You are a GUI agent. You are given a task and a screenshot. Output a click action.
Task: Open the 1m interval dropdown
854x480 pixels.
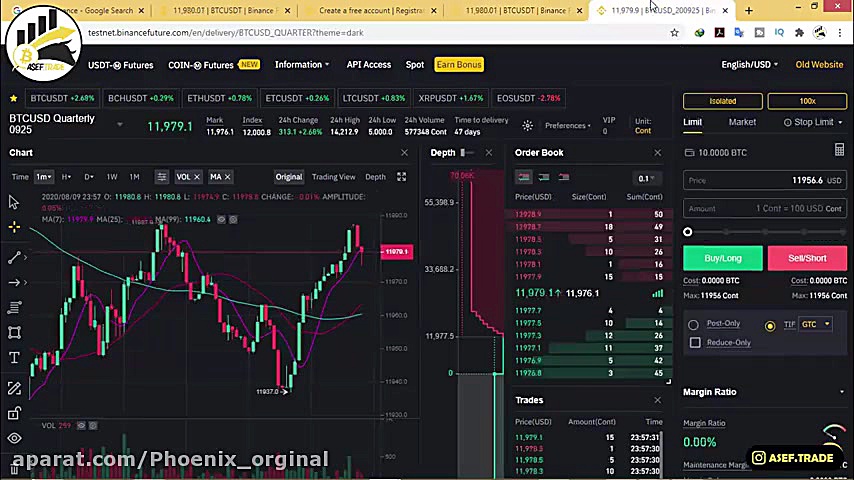(44, 177)
